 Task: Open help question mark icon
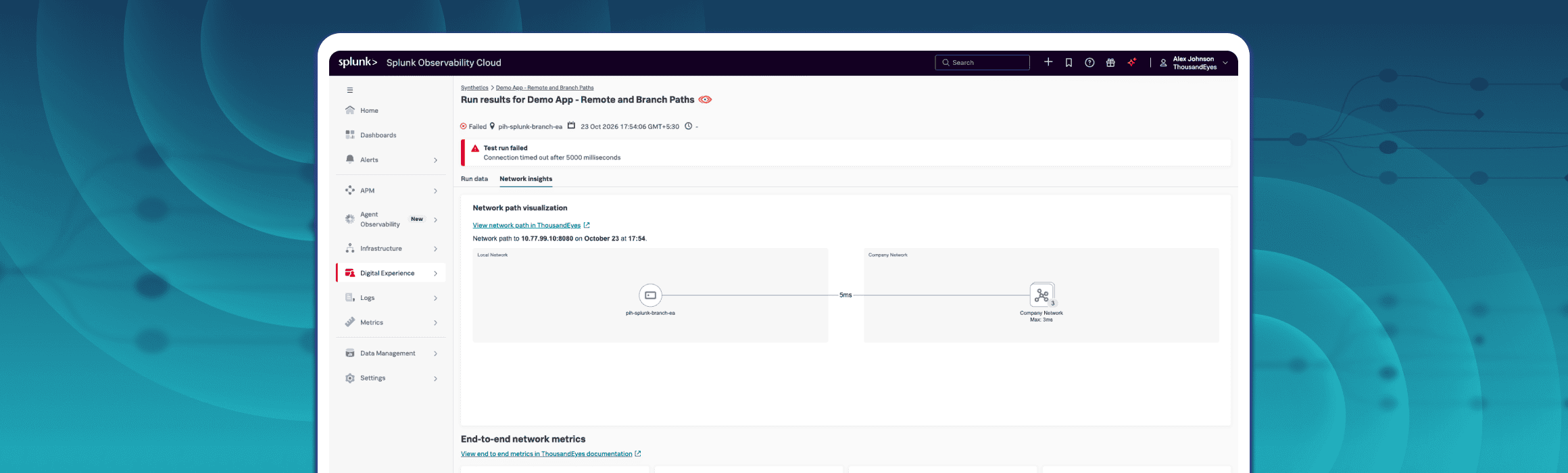[1089, 63]
